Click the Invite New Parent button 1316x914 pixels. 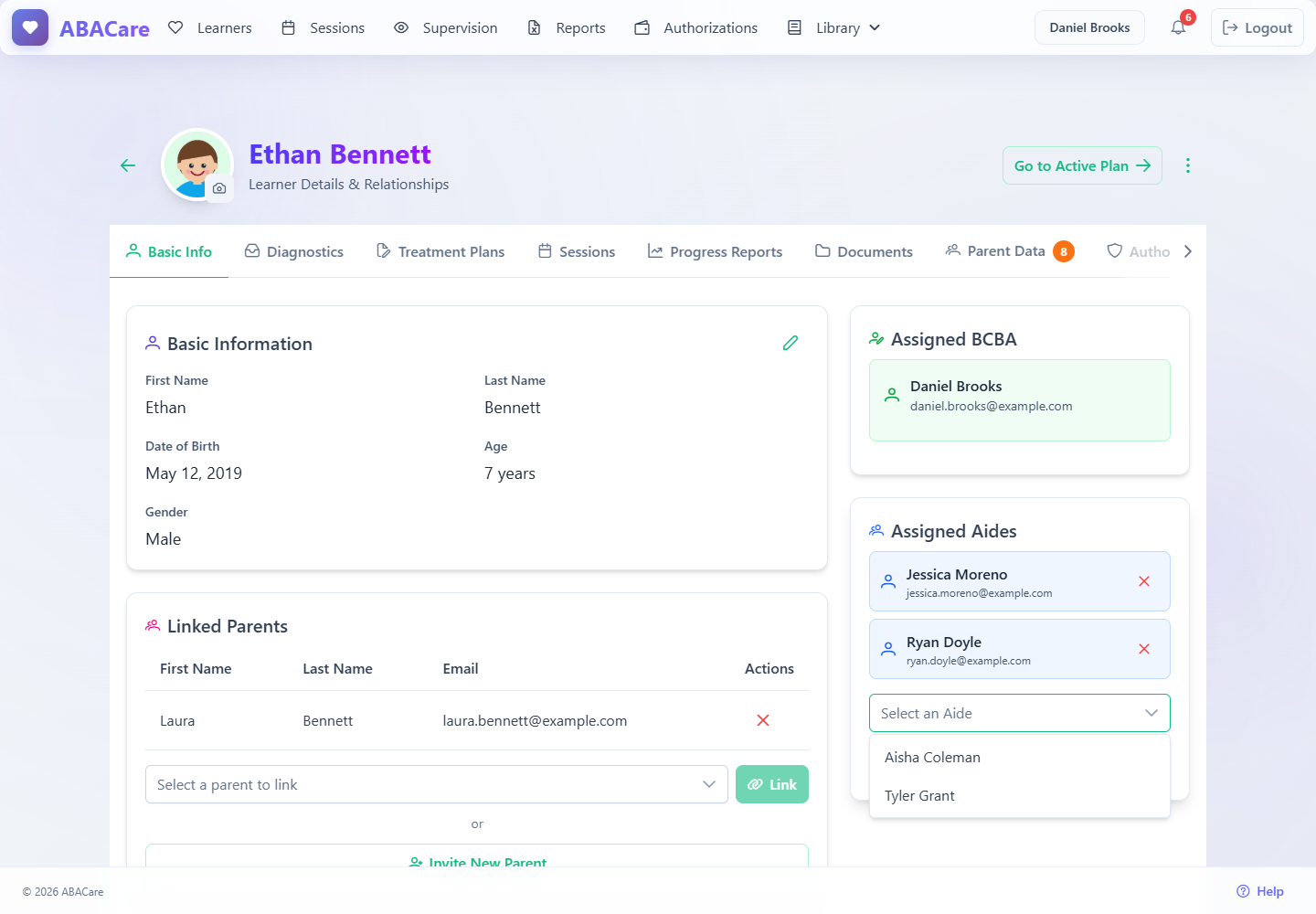(477, 857)
